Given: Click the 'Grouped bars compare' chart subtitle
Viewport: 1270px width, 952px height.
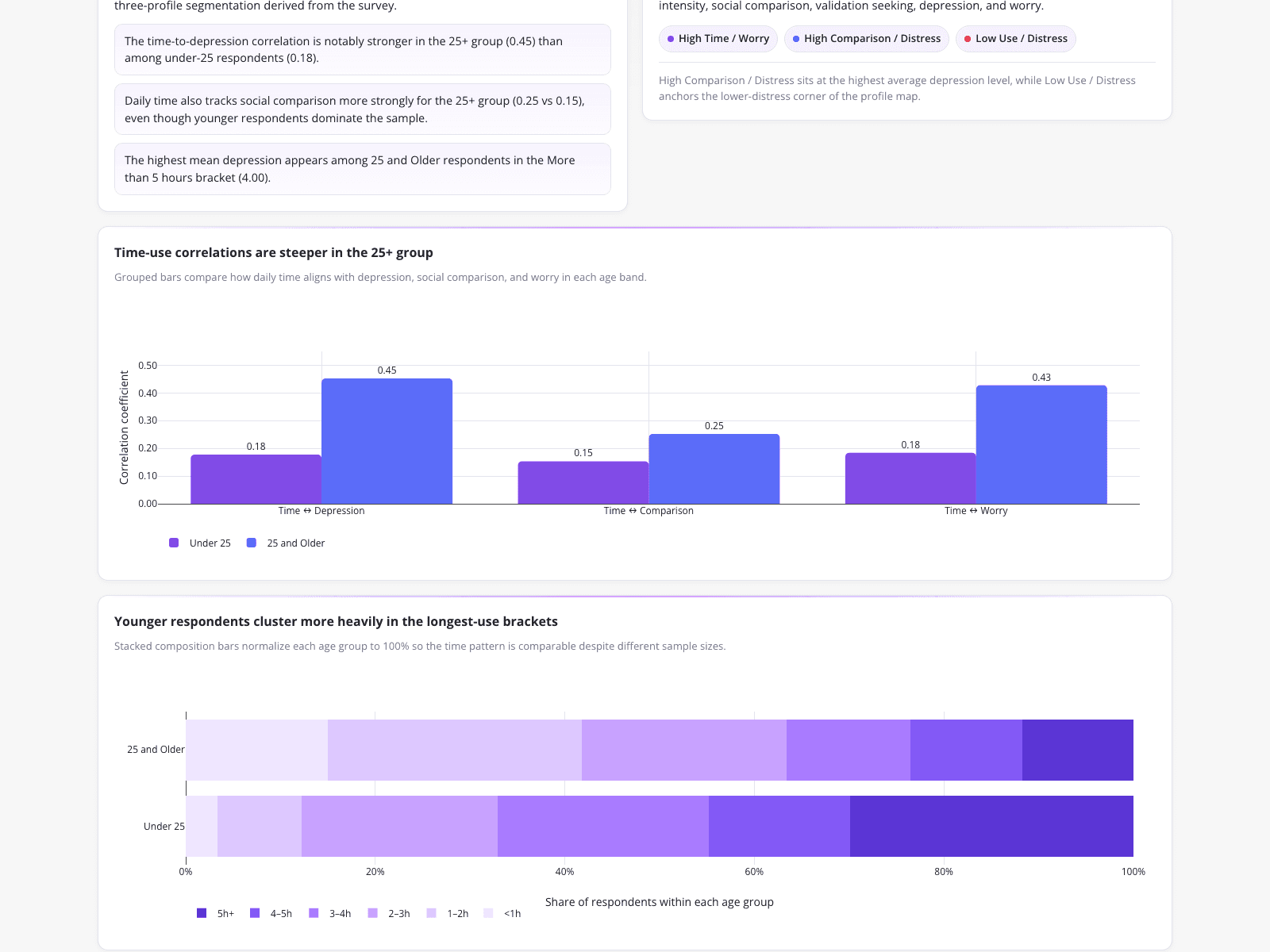Looking at the screenshot, I should tap(380, 278).
